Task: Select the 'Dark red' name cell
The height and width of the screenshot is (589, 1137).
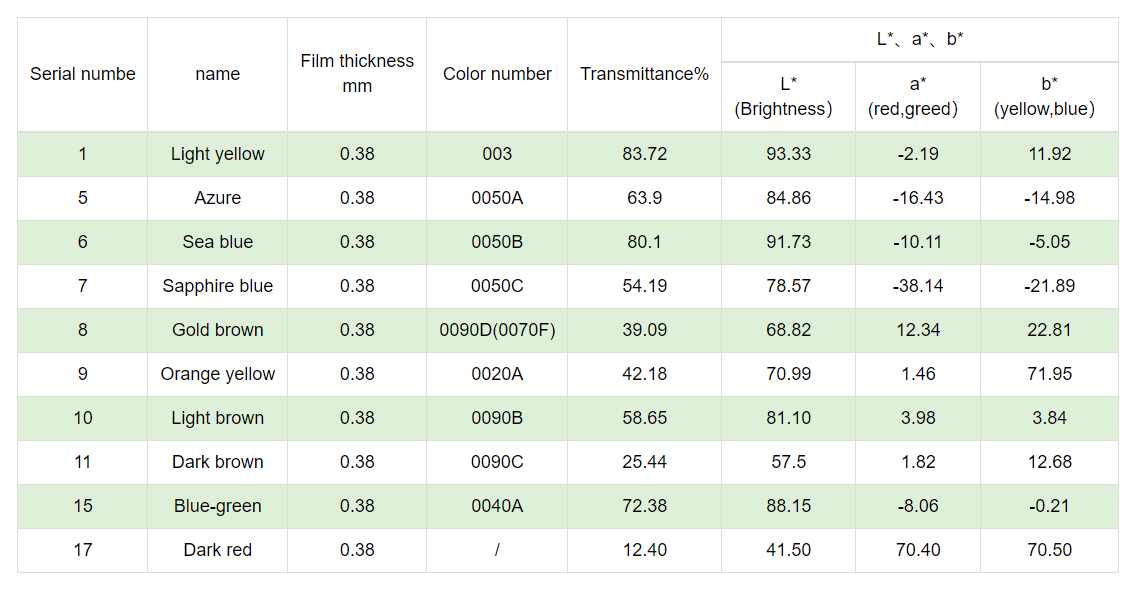Action: (217, 550)
